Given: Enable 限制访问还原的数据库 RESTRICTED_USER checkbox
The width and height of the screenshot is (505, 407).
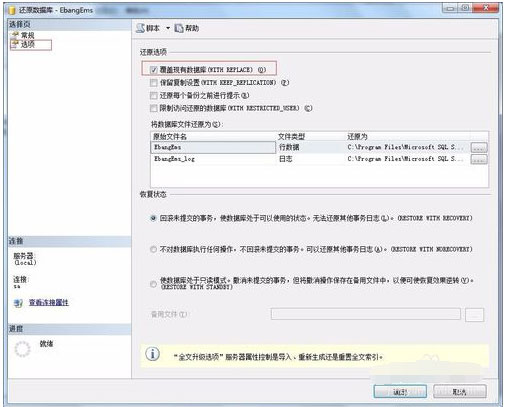Looking at the screenshot, I should coord(153,108).
